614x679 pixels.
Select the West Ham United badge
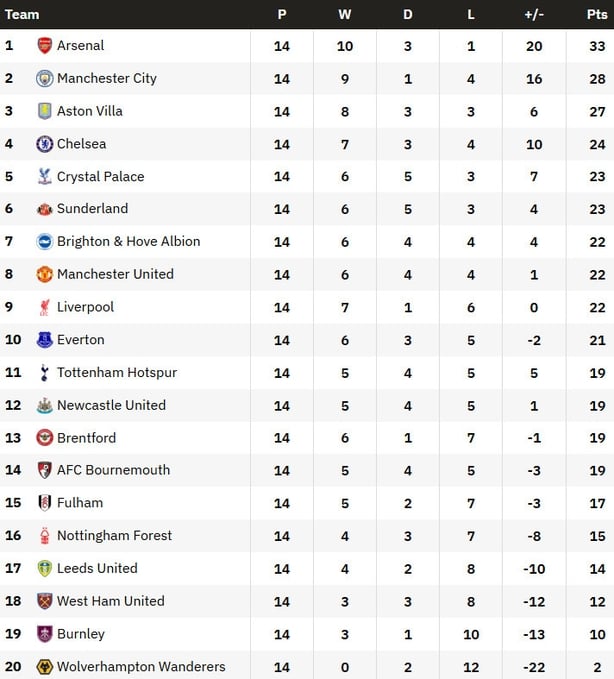pyautogui.click(x=45, y=601)
